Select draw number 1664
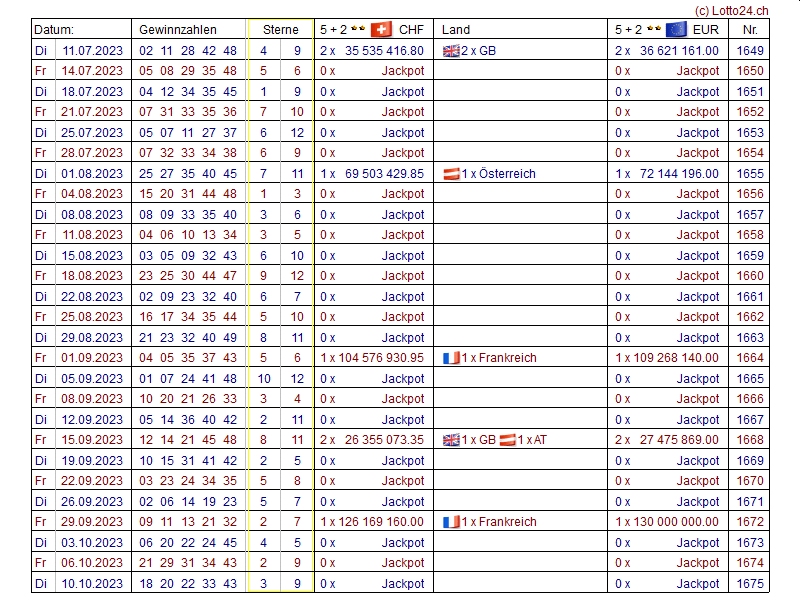800x600 pixels. (750, 358)
